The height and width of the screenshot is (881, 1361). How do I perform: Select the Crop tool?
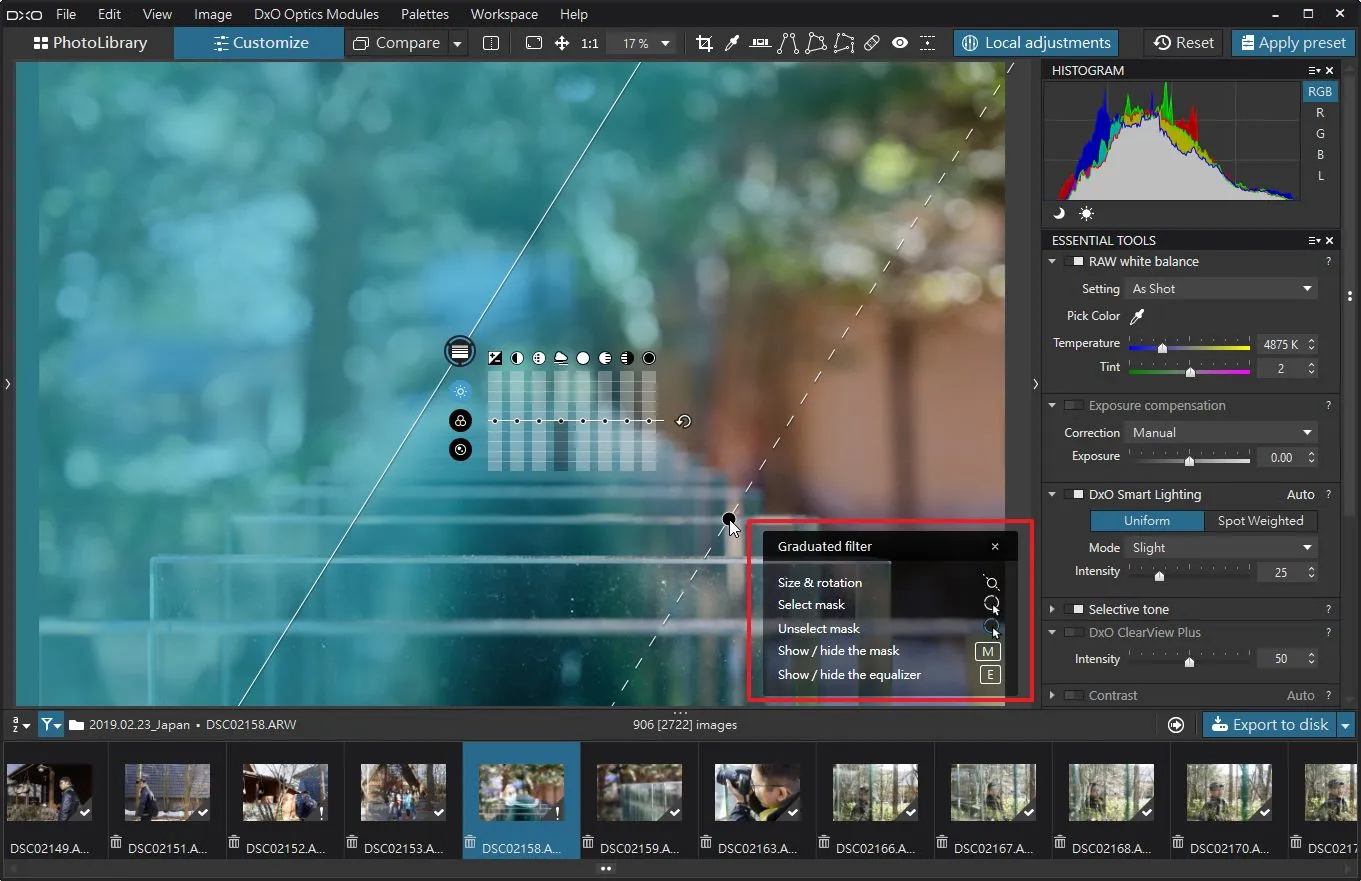704,43
